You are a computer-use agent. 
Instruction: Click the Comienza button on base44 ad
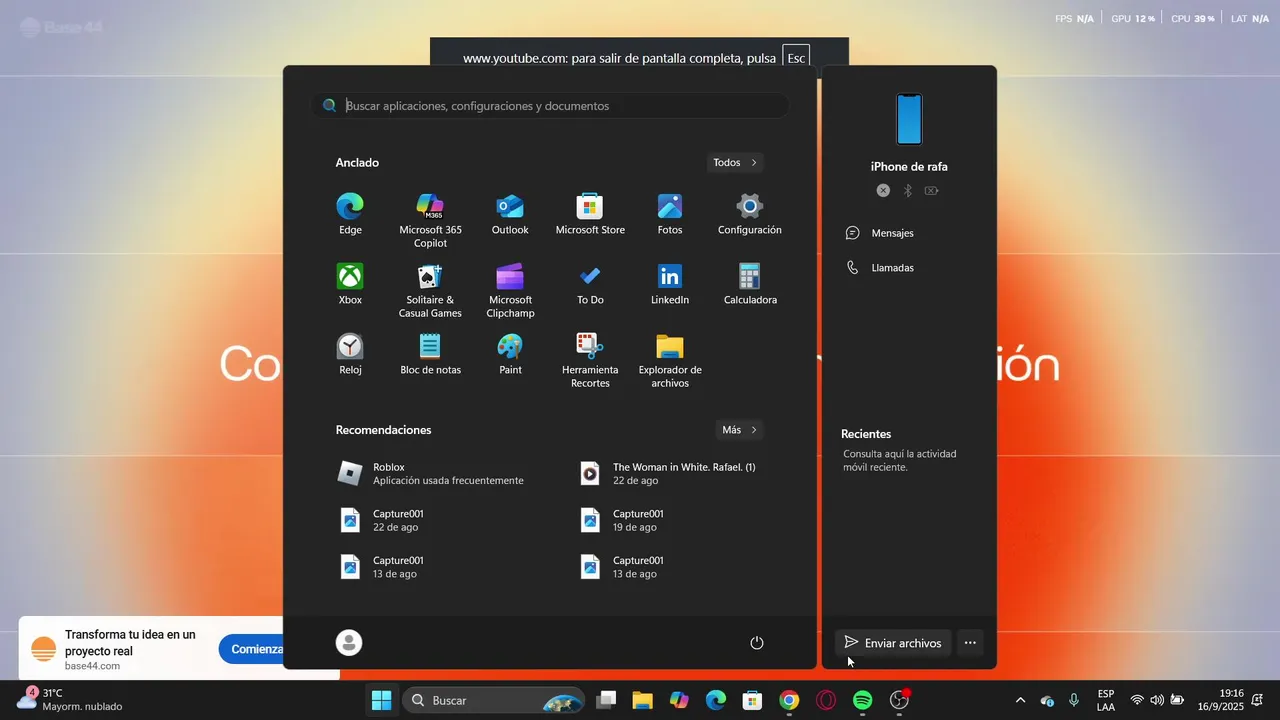251,649
